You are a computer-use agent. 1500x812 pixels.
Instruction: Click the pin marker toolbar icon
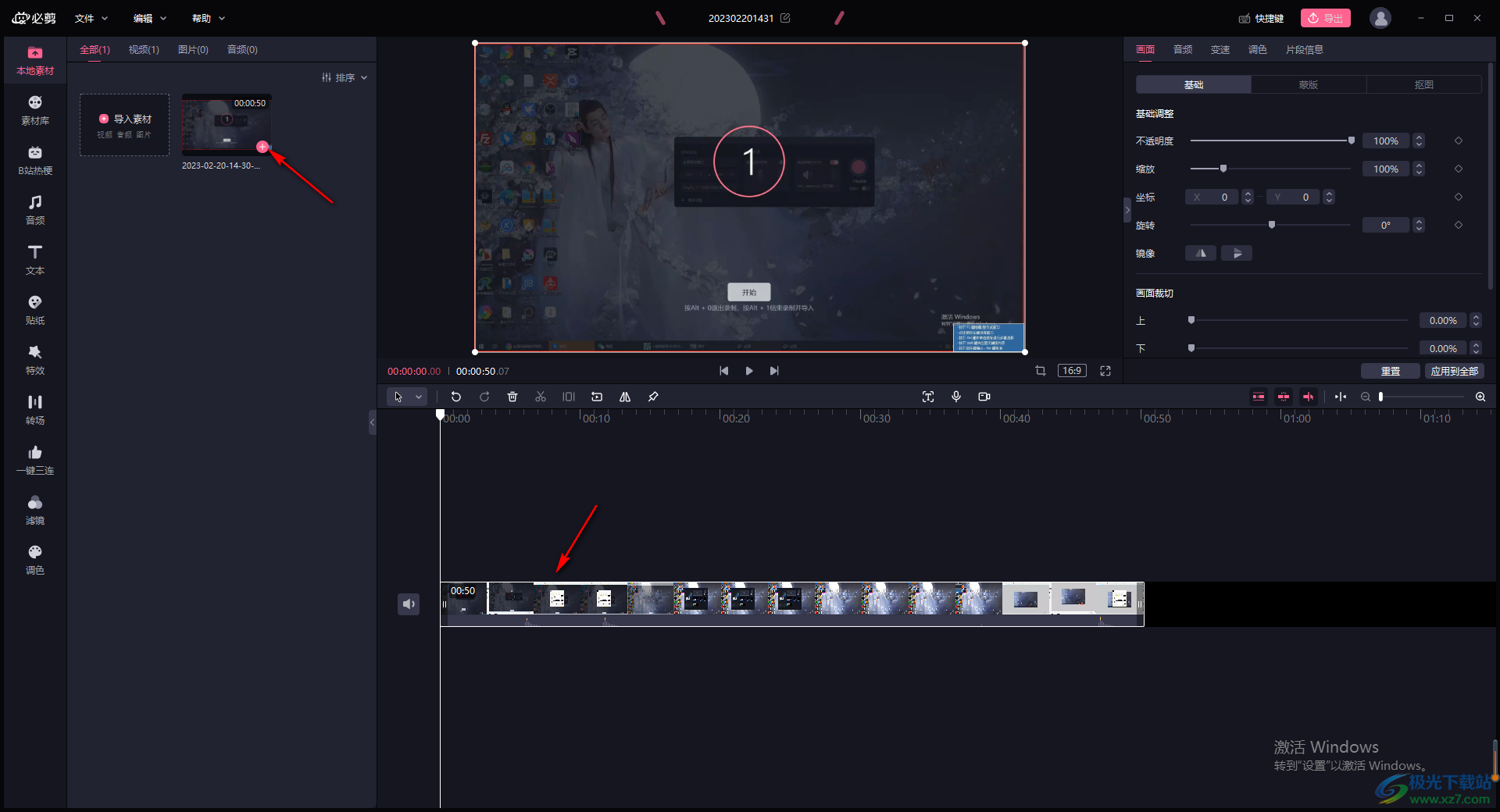[653, 397]
